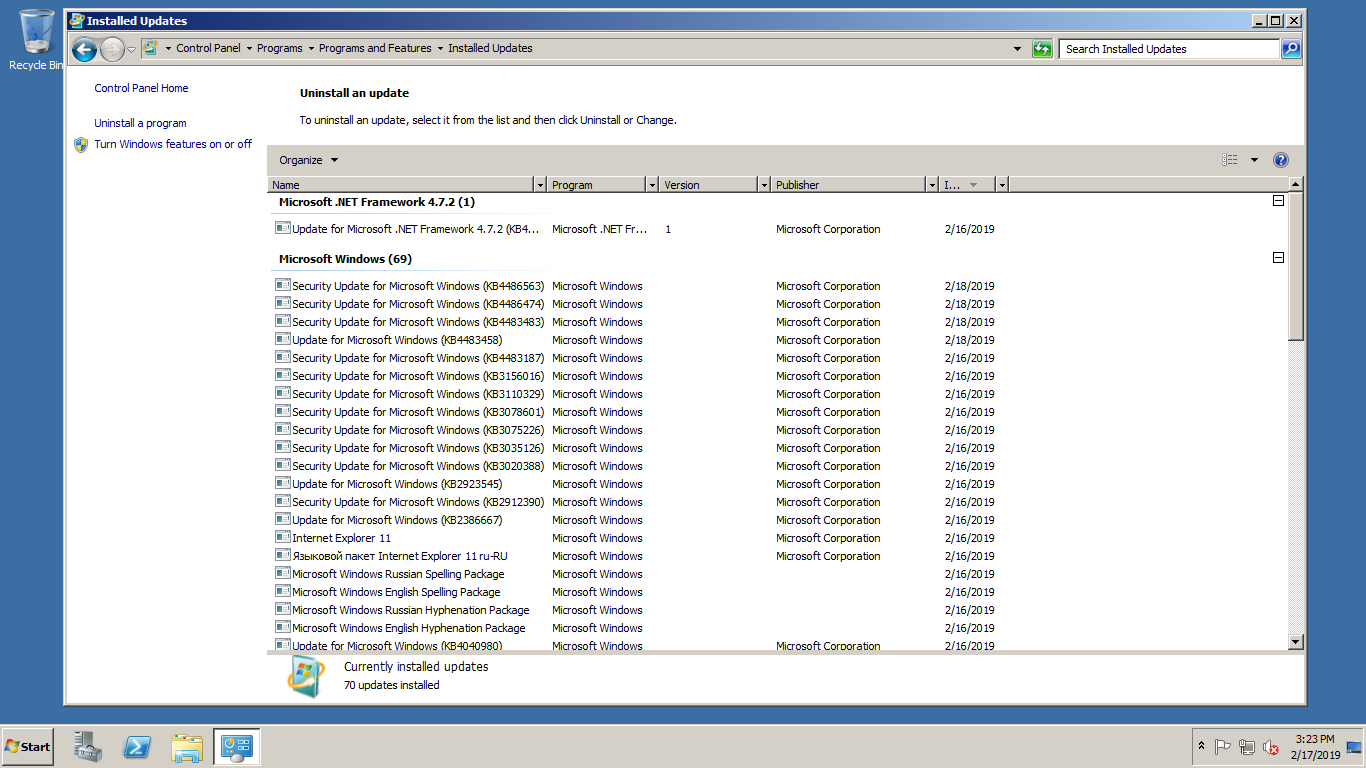
Task: Click Control Panel in the breadcrumb
Action: pos(208,48)
